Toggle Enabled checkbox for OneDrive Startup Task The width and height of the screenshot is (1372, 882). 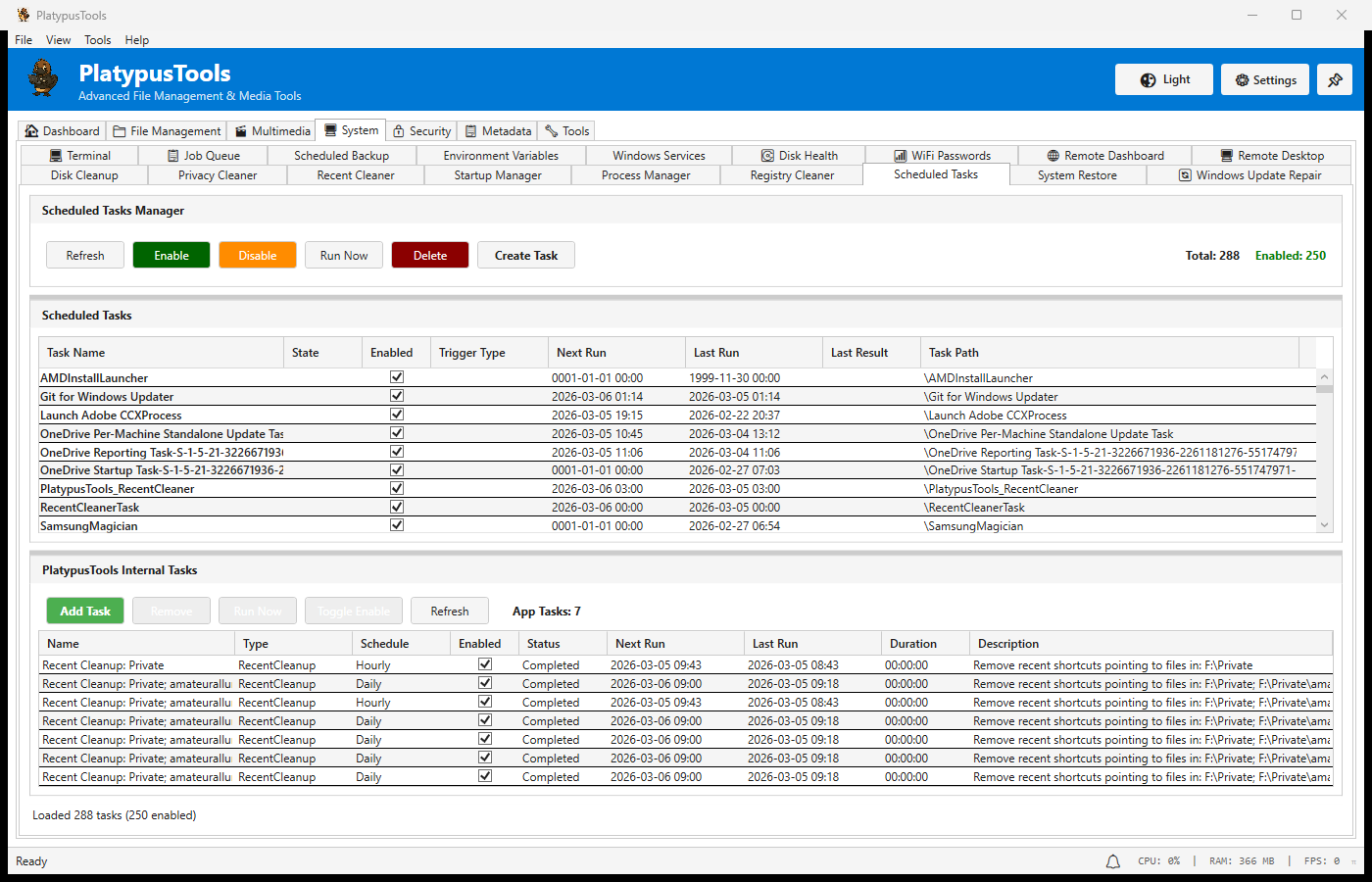(x=397, y=469)
